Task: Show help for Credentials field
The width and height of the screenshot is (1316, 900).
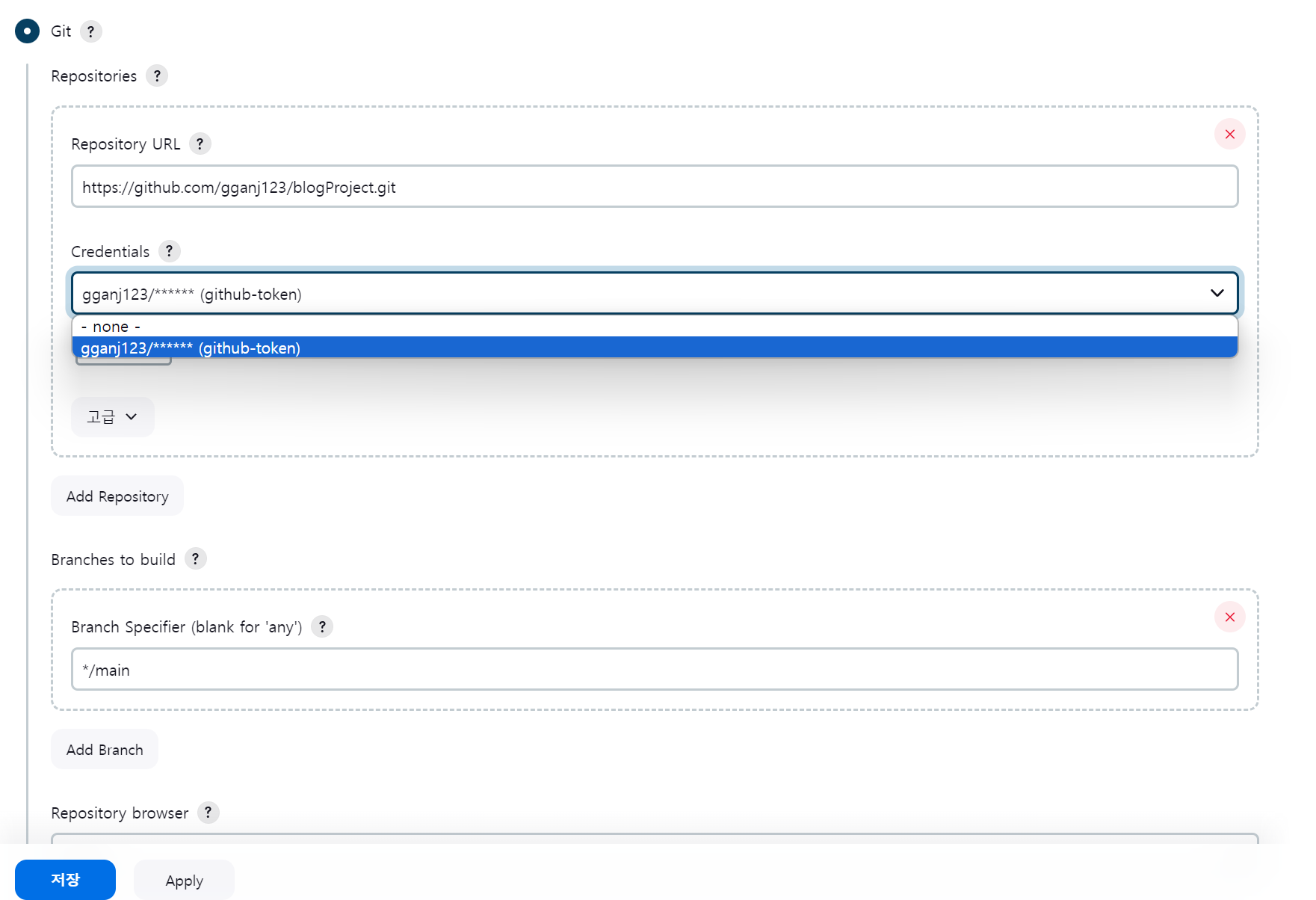Action: (x=169, y=251)
